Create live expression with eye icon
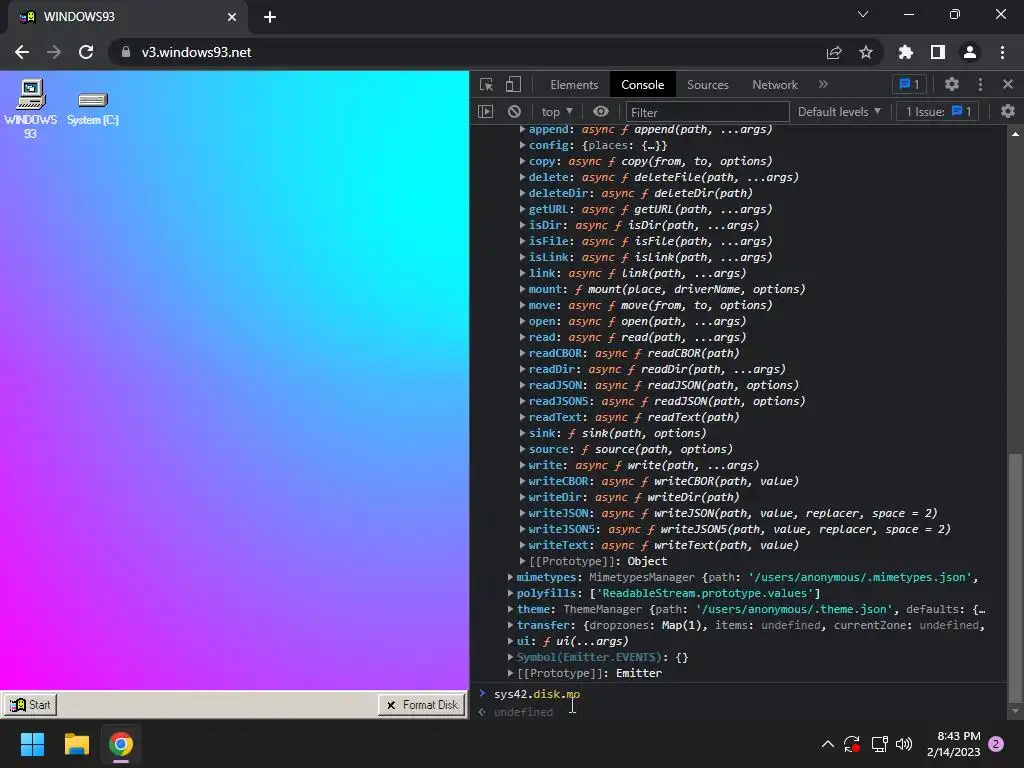The height and width of the screenshot is (768, 1024). [601, 112]
